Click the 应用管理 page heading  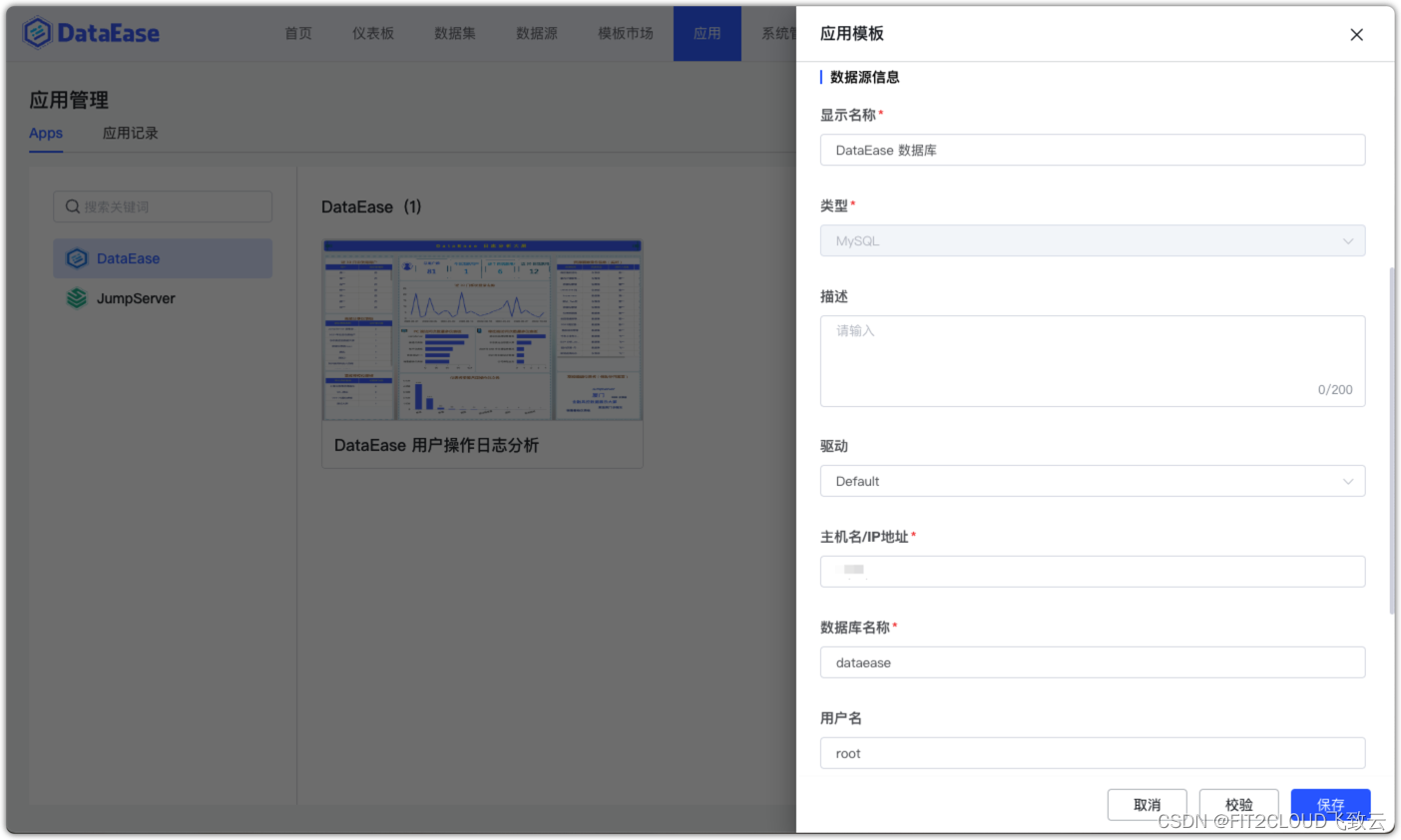(x=69, y=100)
